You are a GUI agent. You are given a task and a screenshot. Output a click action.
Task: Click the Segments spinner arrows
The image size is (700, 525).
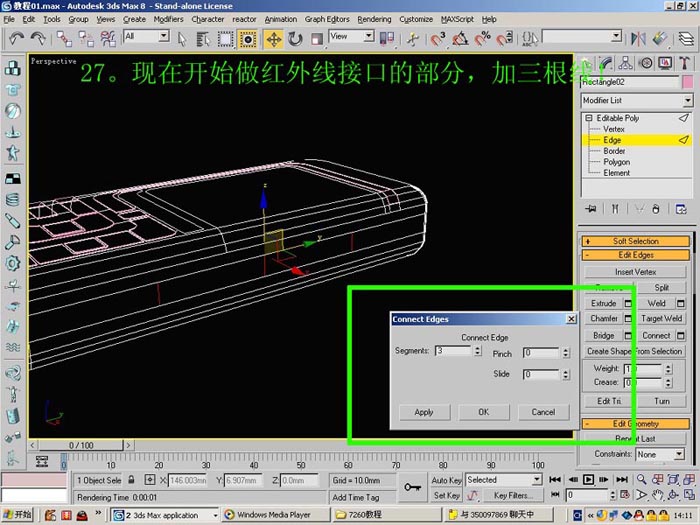[x=478, y=351]
